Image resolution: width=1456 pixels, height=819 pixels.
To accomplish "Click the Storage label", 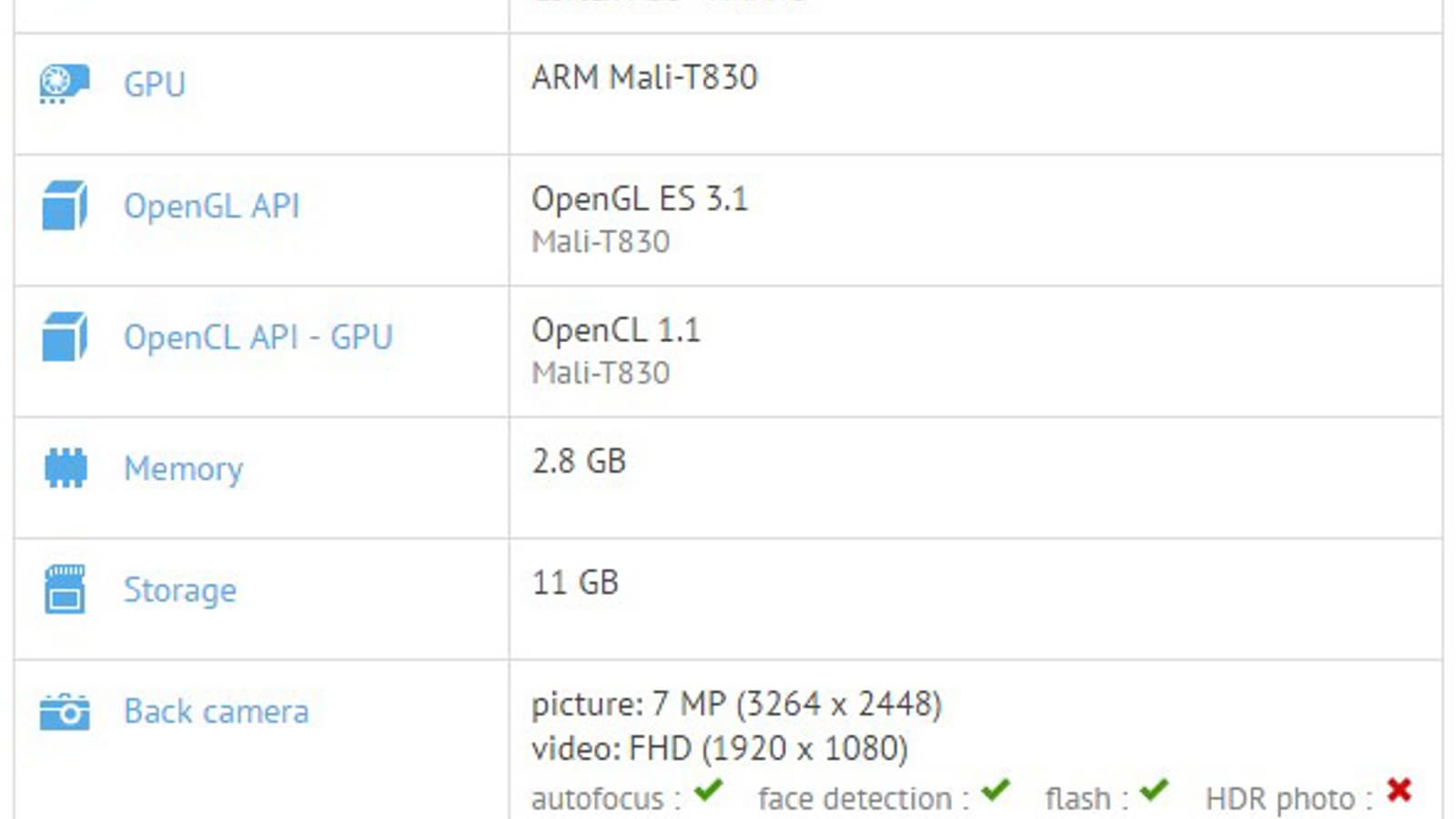I will pyautogui.click(x=180, y=590).
